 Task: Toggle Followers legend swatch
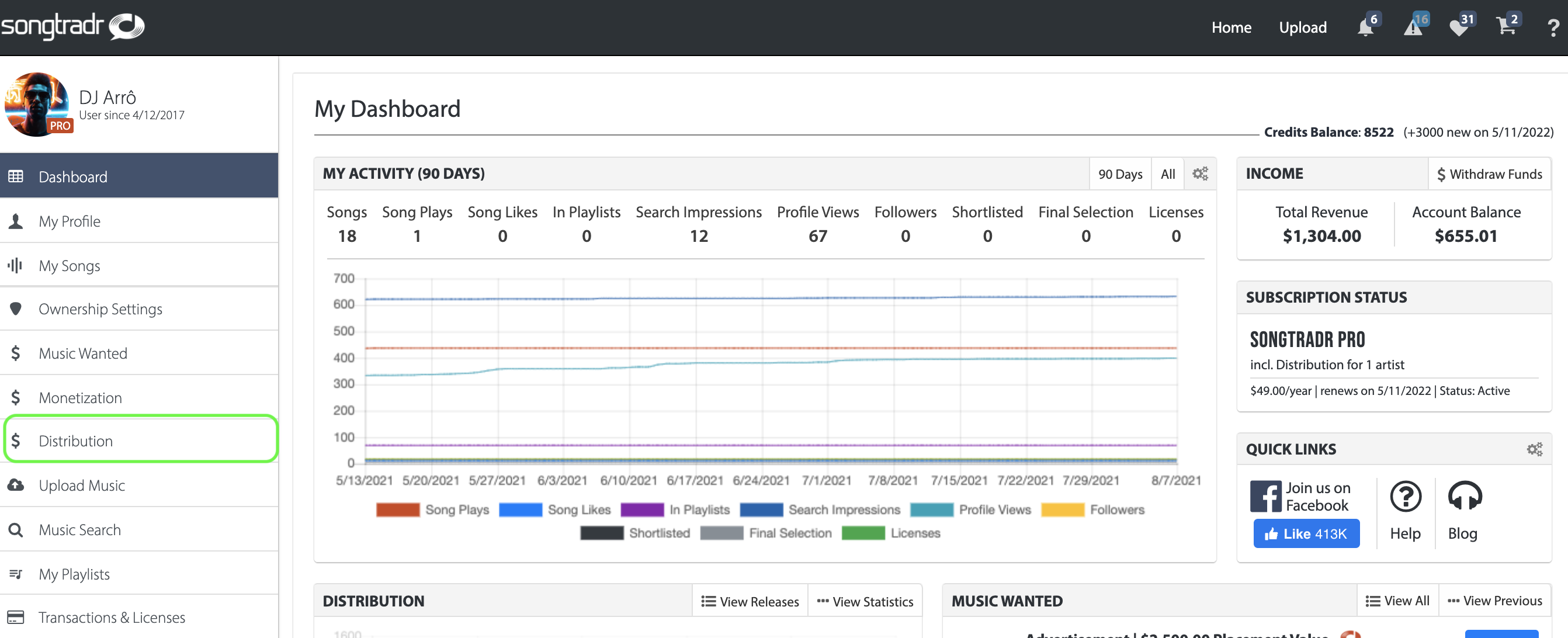tap(1062, 509)
